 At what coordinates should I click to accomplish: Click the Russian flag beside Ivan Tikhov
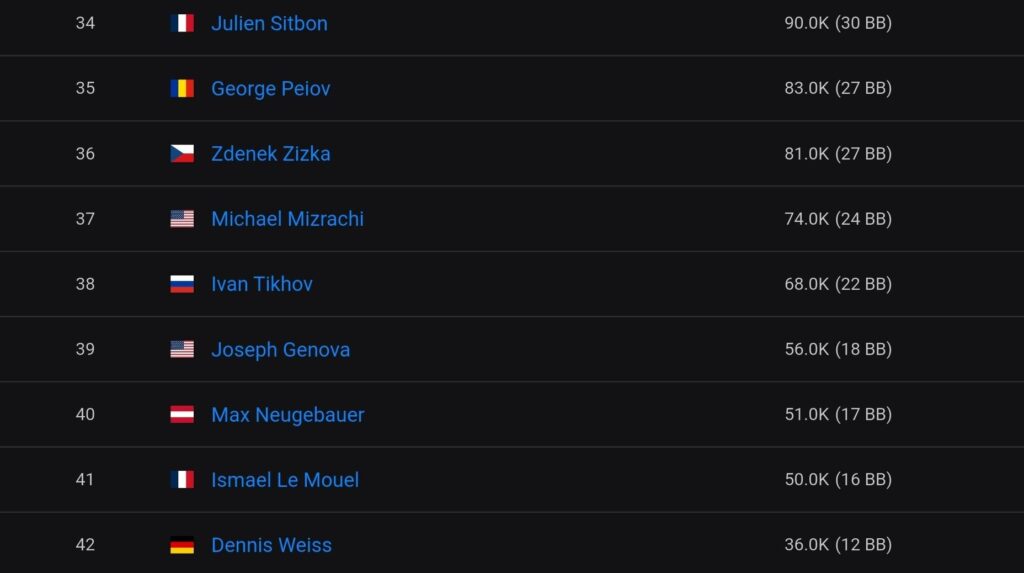point(182,284)
